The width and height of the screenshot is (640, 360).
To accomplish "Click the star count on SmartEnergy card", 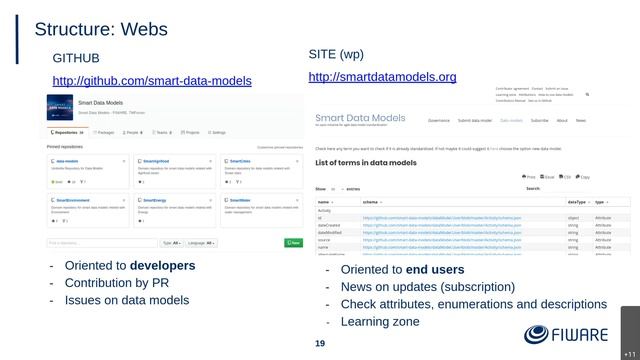I will click(141, 221).
